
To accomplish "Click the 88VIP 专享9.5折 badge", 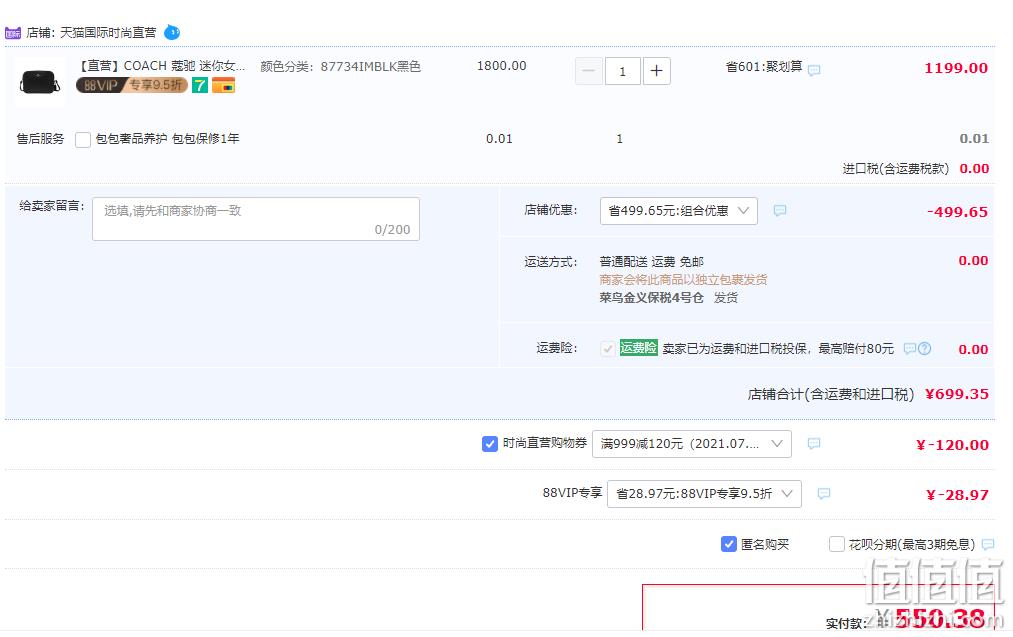I will [x=132, y=85].
